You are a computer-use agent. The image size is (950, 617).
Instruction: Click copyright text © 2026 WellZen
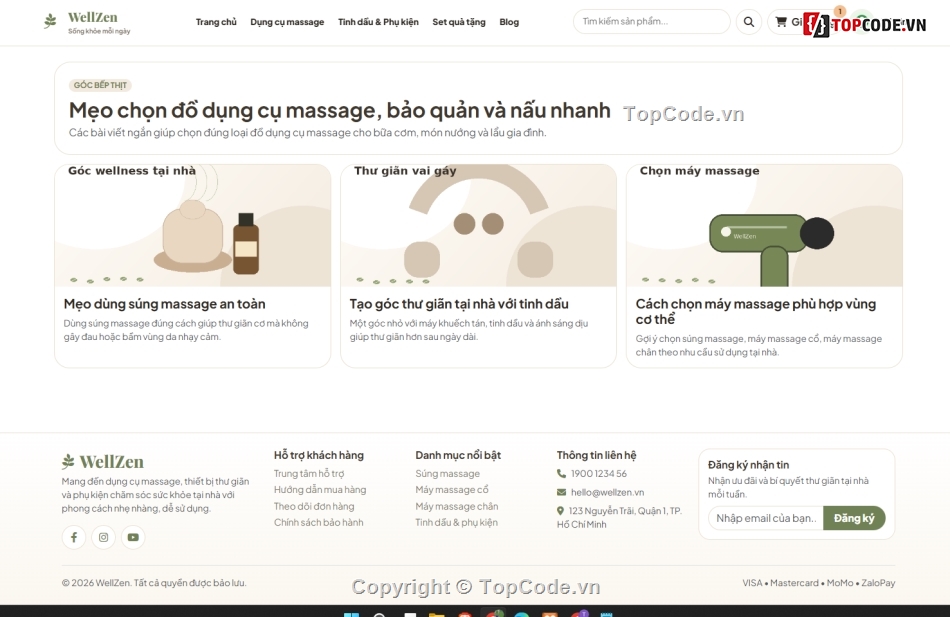[154, 582]
